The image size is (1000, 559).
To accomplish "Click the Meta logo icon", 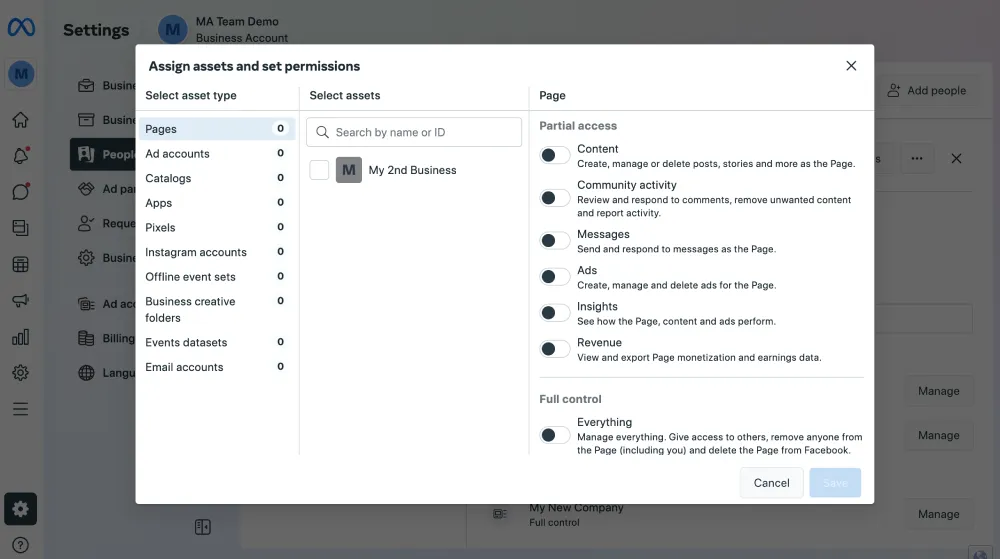I will 21,28.
